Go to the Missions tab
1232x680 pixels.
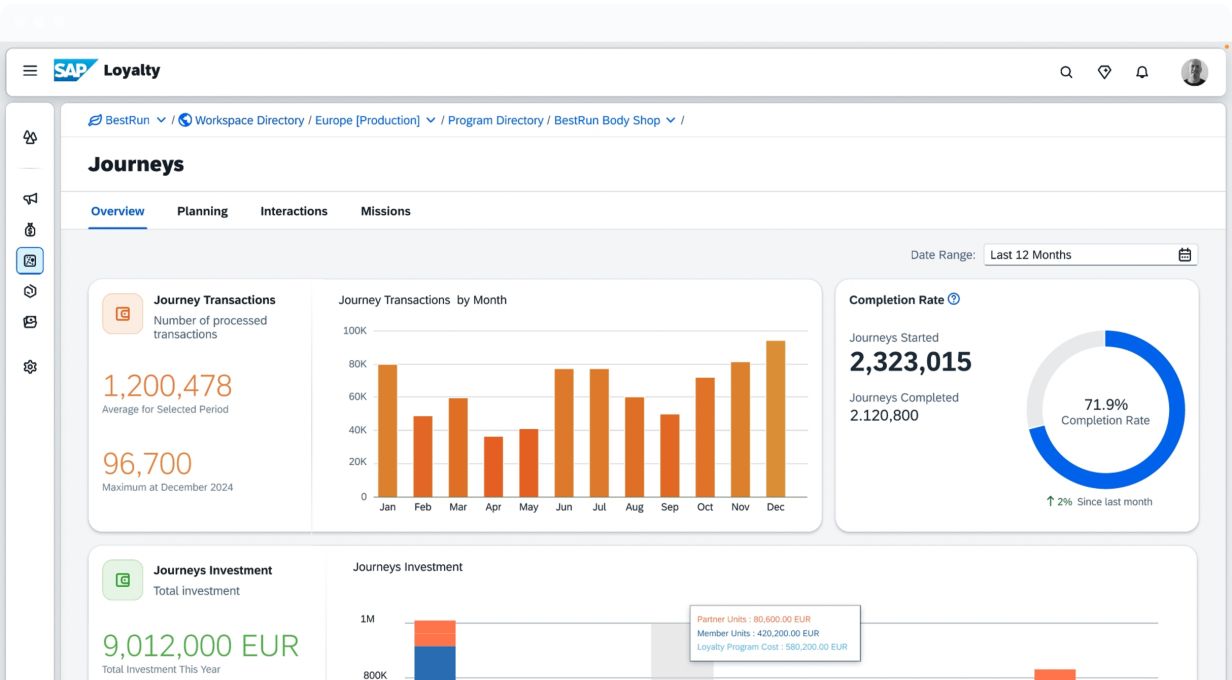(385, 211)
